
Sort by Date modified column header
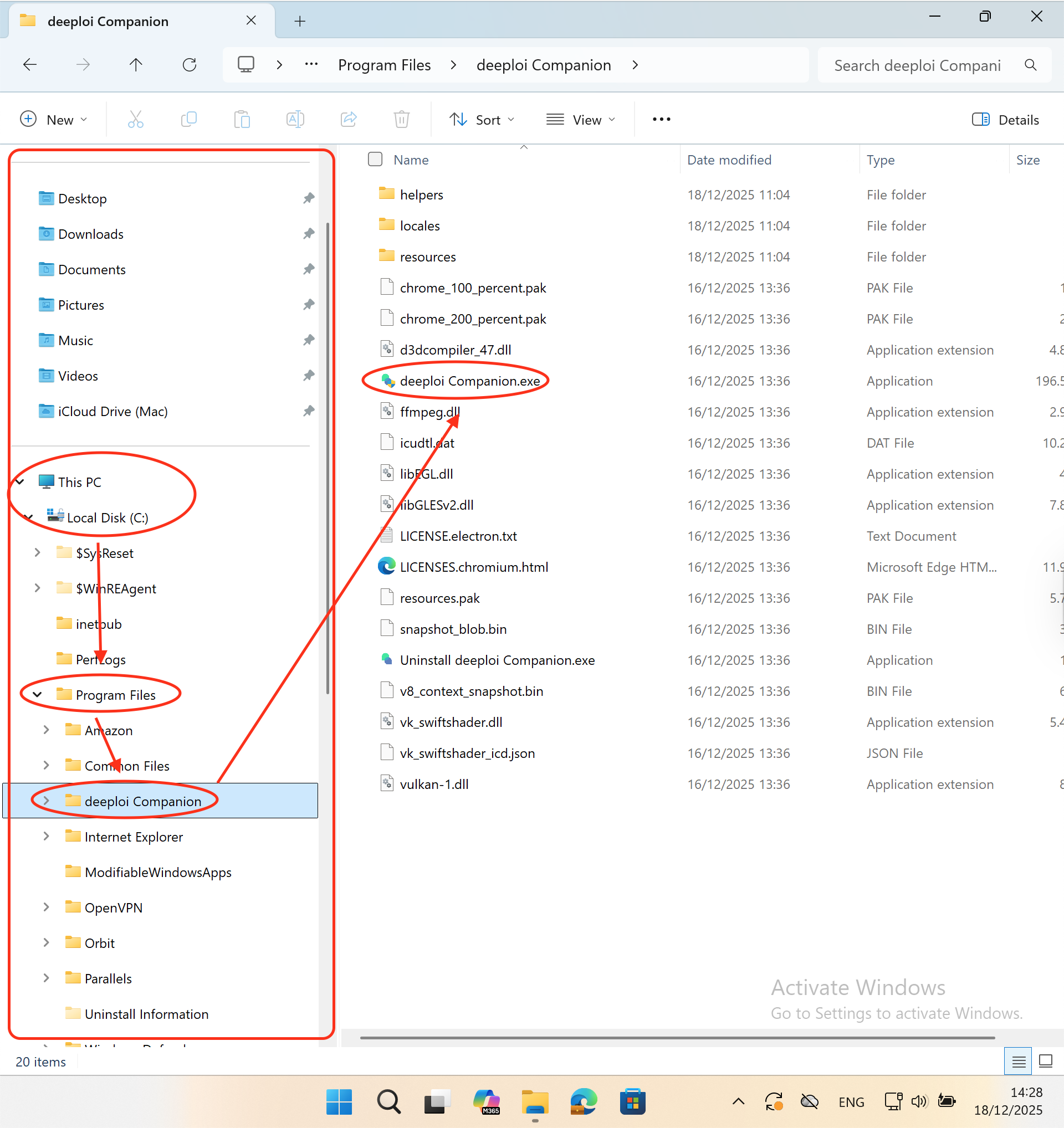[729, 160]
